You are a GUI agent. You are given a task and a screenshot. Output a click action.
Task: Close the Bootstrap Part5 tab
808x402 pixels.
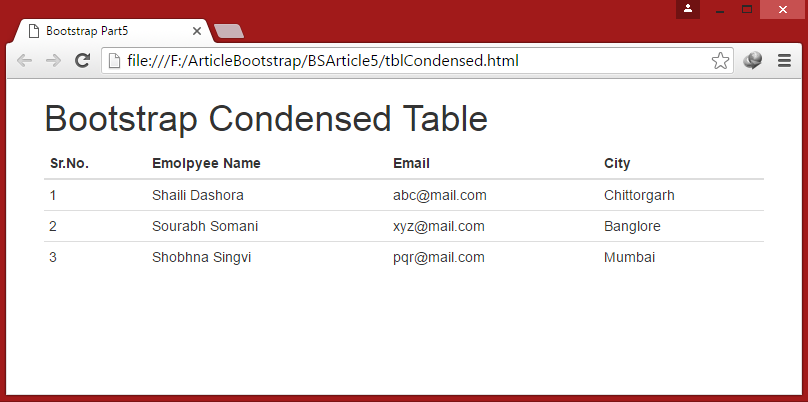(198, 31)
